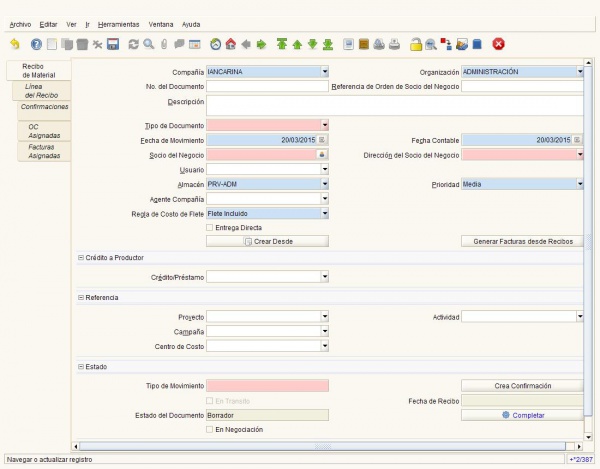Exit the window with the red X icon
The height and width of the screenshot is (469, 600).
498,44
